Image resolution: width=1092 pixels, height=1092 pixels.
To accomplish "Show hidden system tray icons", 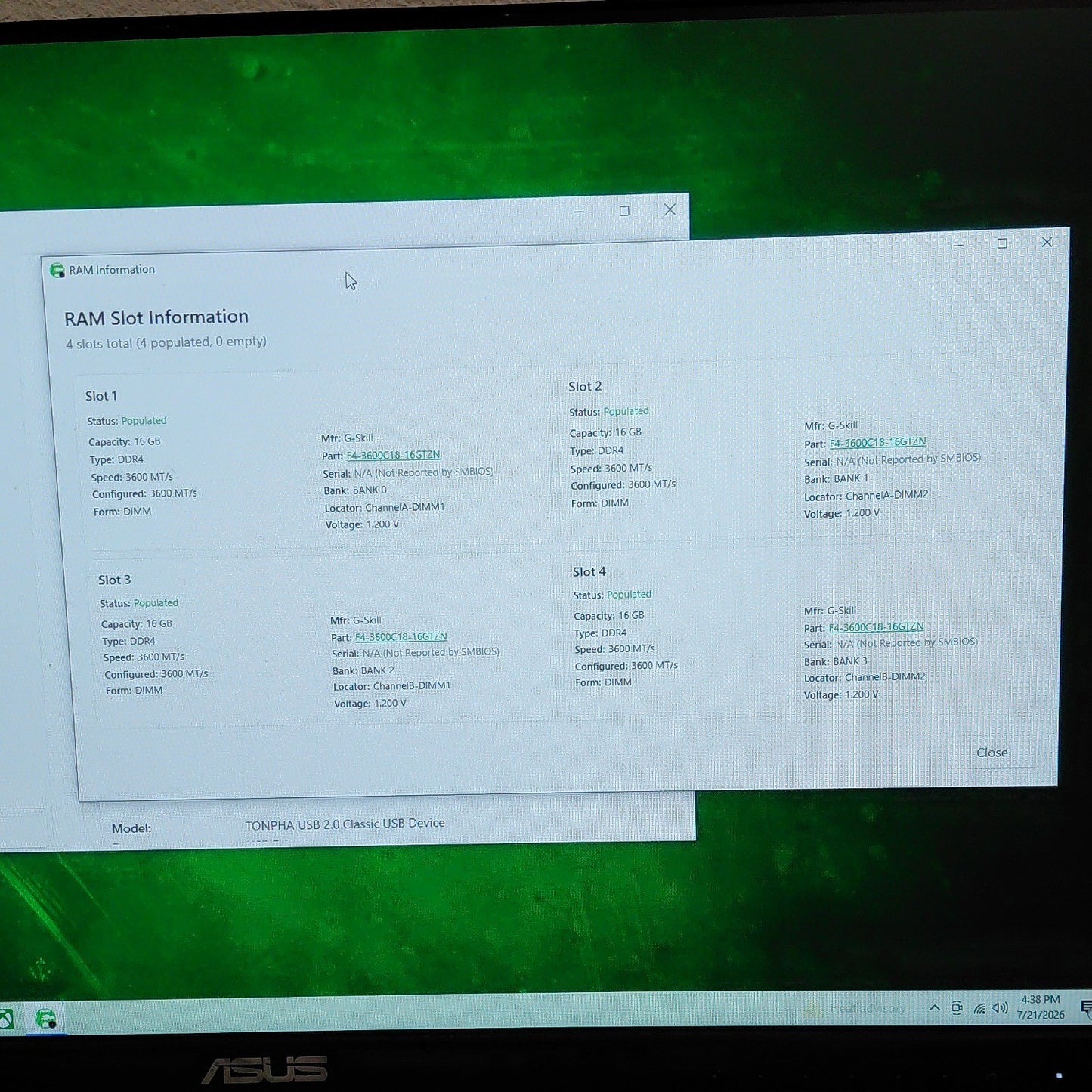I will pyautogui.click(x=935, y=1008).
